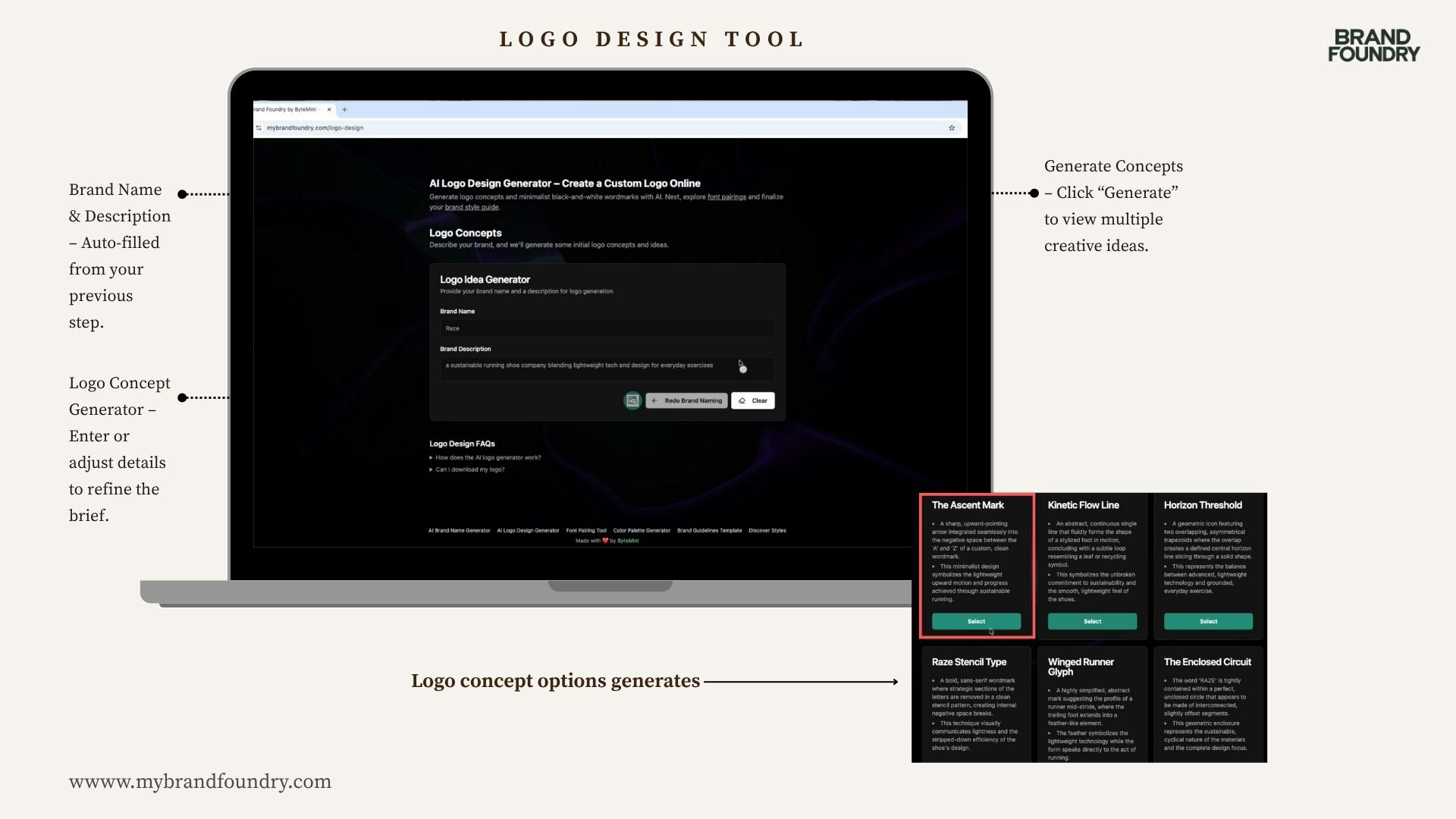Click into the Brand Name input field
The width and height of the screenshot is (1456, 819).
(x=607, y=328)
